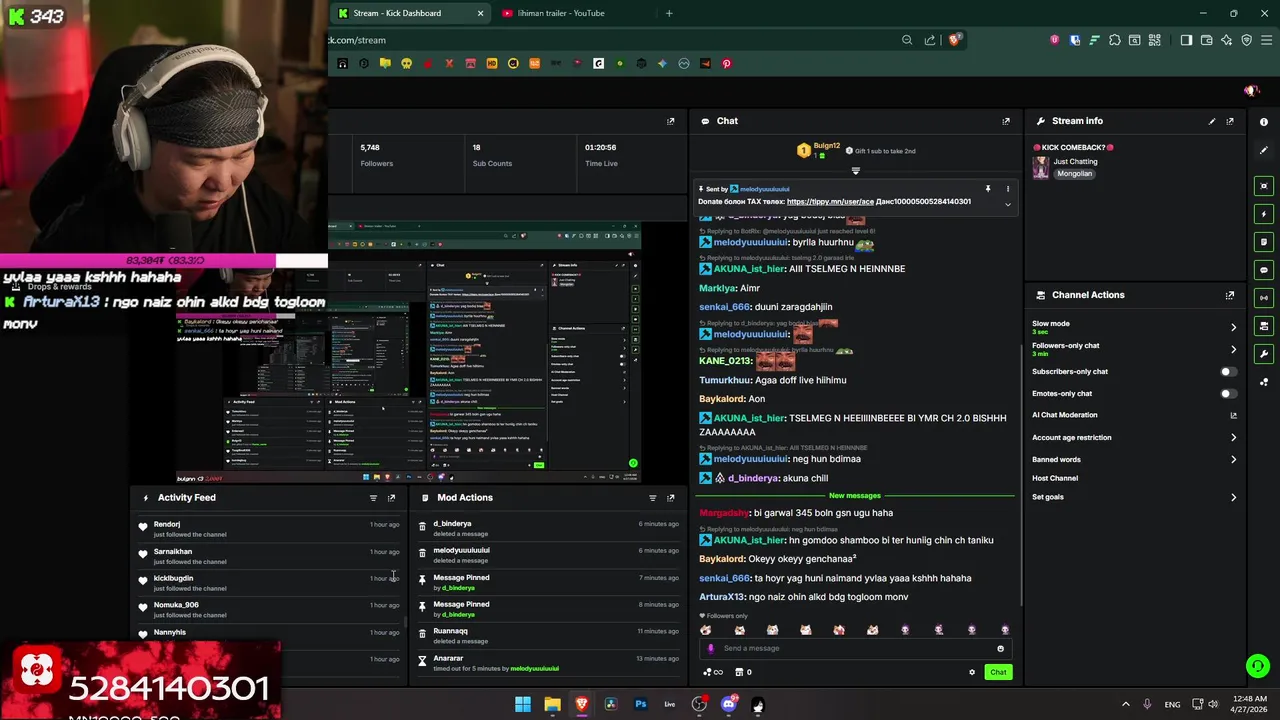Pop out the Chat panel
Image resolution: width=1280 pixels, height=720 pixels.
pyautogui.click(x=1006, y=121)
